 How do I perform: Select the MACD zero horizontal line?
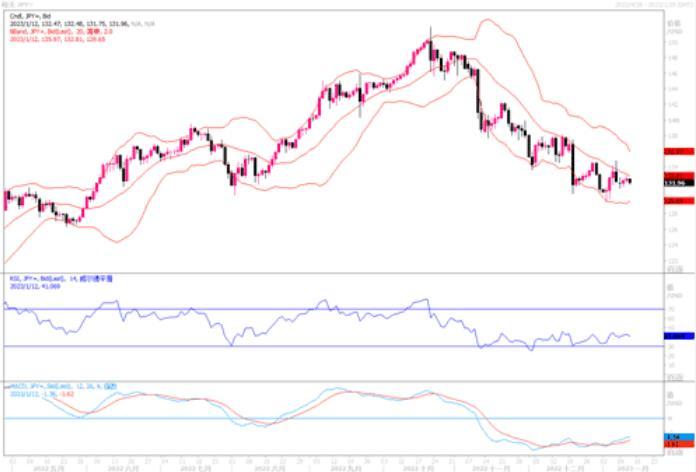click(x=300, y=418)
